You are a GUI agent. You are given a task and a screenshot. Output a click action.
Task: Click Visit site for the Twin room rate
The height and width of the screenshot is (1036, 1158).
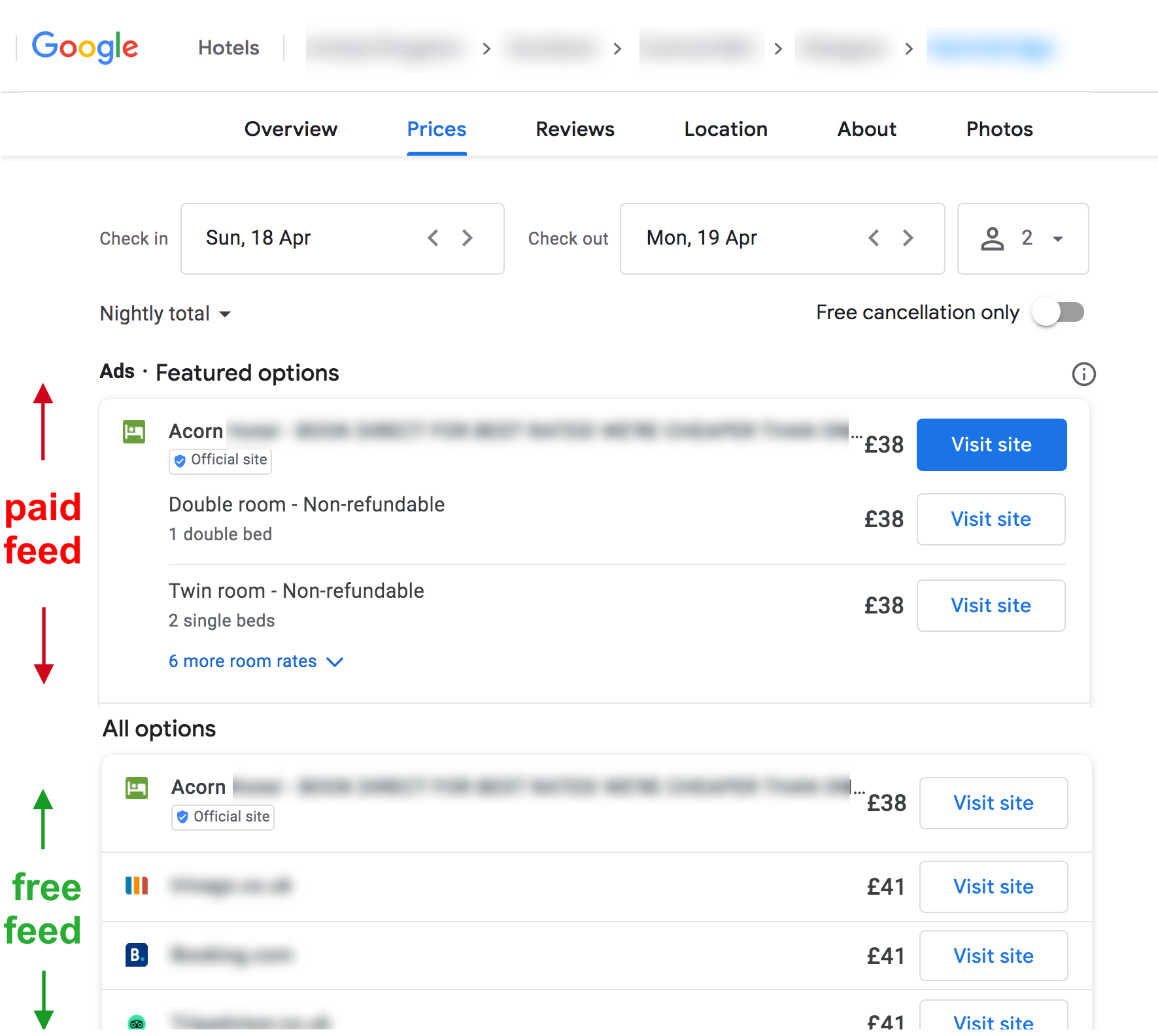(x=991, y=605)
